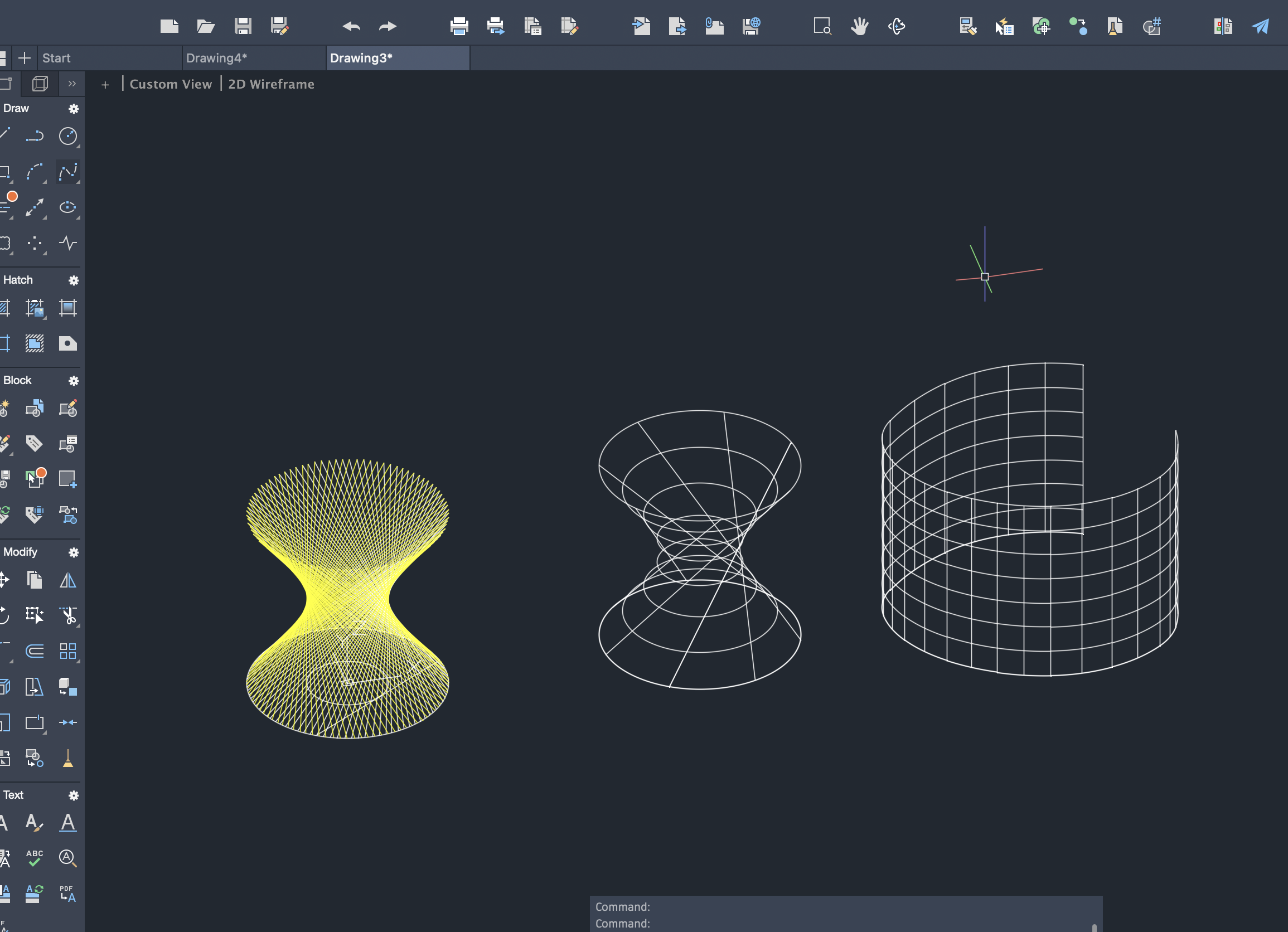Click the Array tool in Modify
The width and height of the screenshot is (1288, 932).
68,651
